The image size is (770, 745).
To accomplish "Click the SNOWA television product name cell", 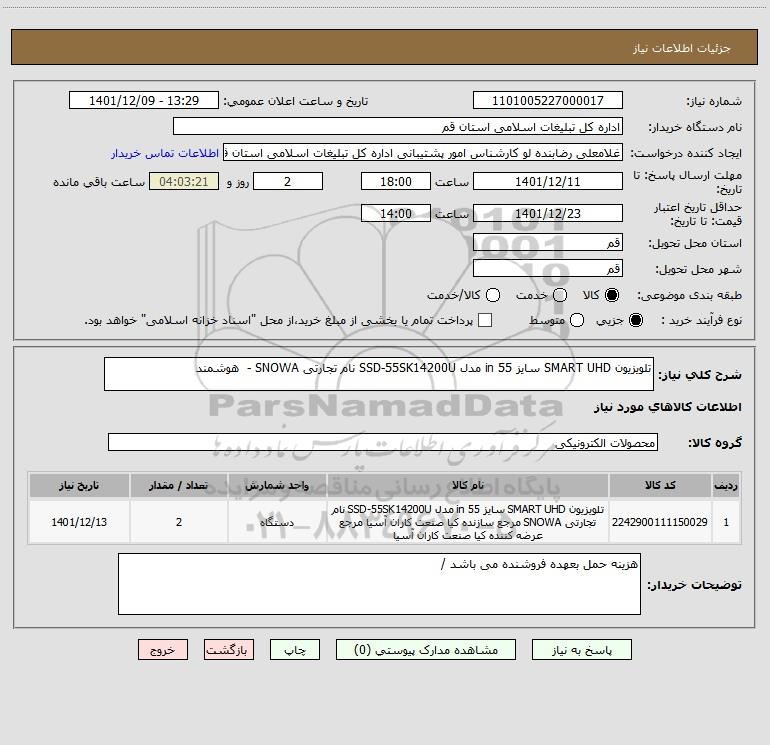I will tap(468, 522).
